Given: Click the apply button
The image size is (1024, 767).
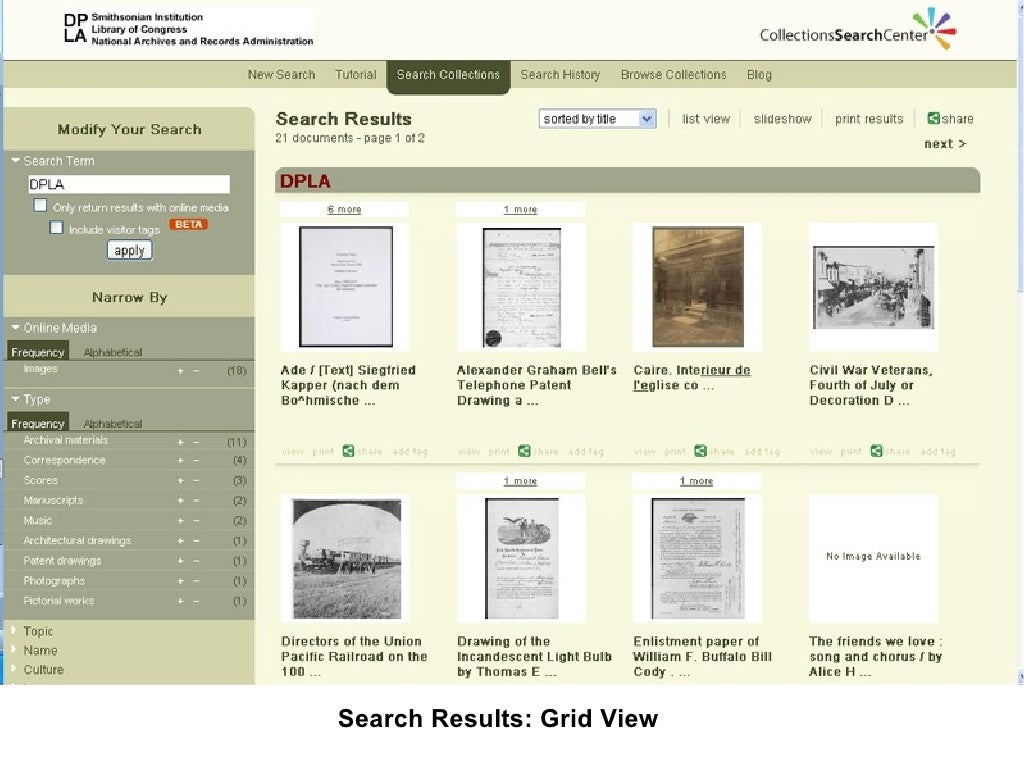Looking at the screenshot, I should (x=129, y=250).
